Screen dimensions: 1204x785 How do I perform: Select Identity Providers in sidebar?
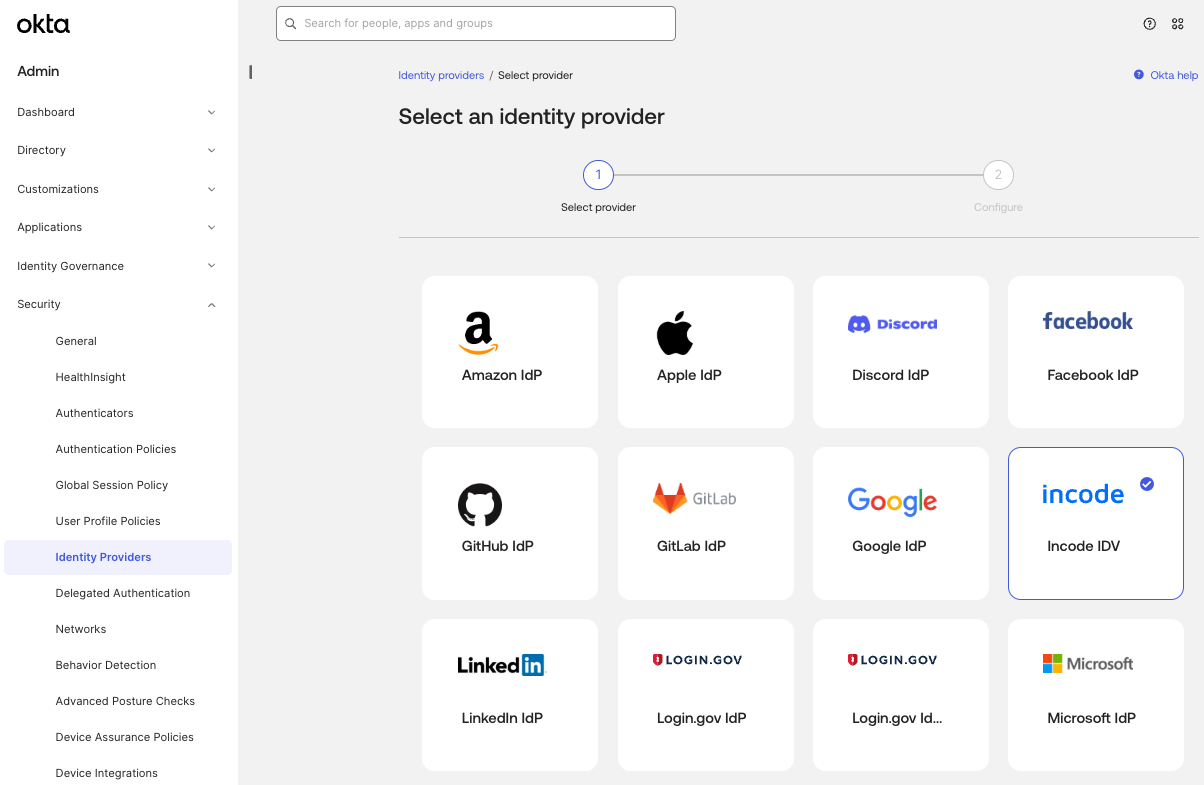118,557
